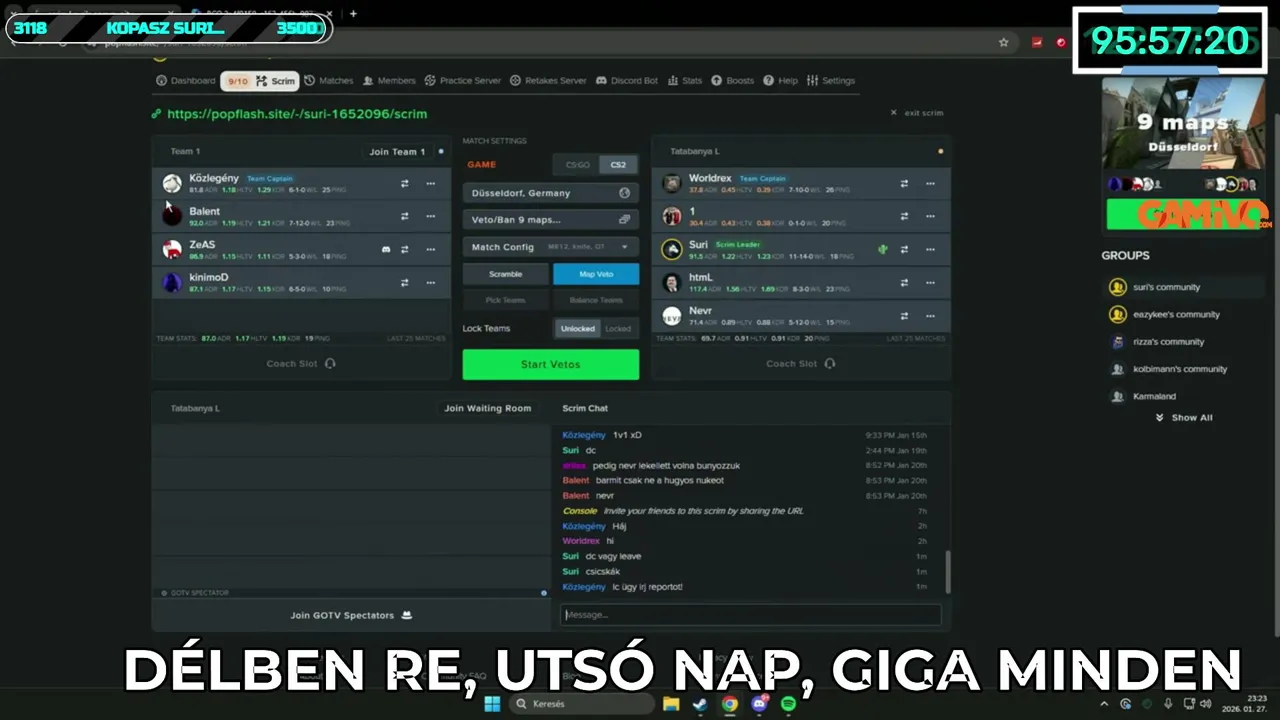Open the more options menu for Worldrex
Viewport: 1280px width, 720px height.
point(930,184)
